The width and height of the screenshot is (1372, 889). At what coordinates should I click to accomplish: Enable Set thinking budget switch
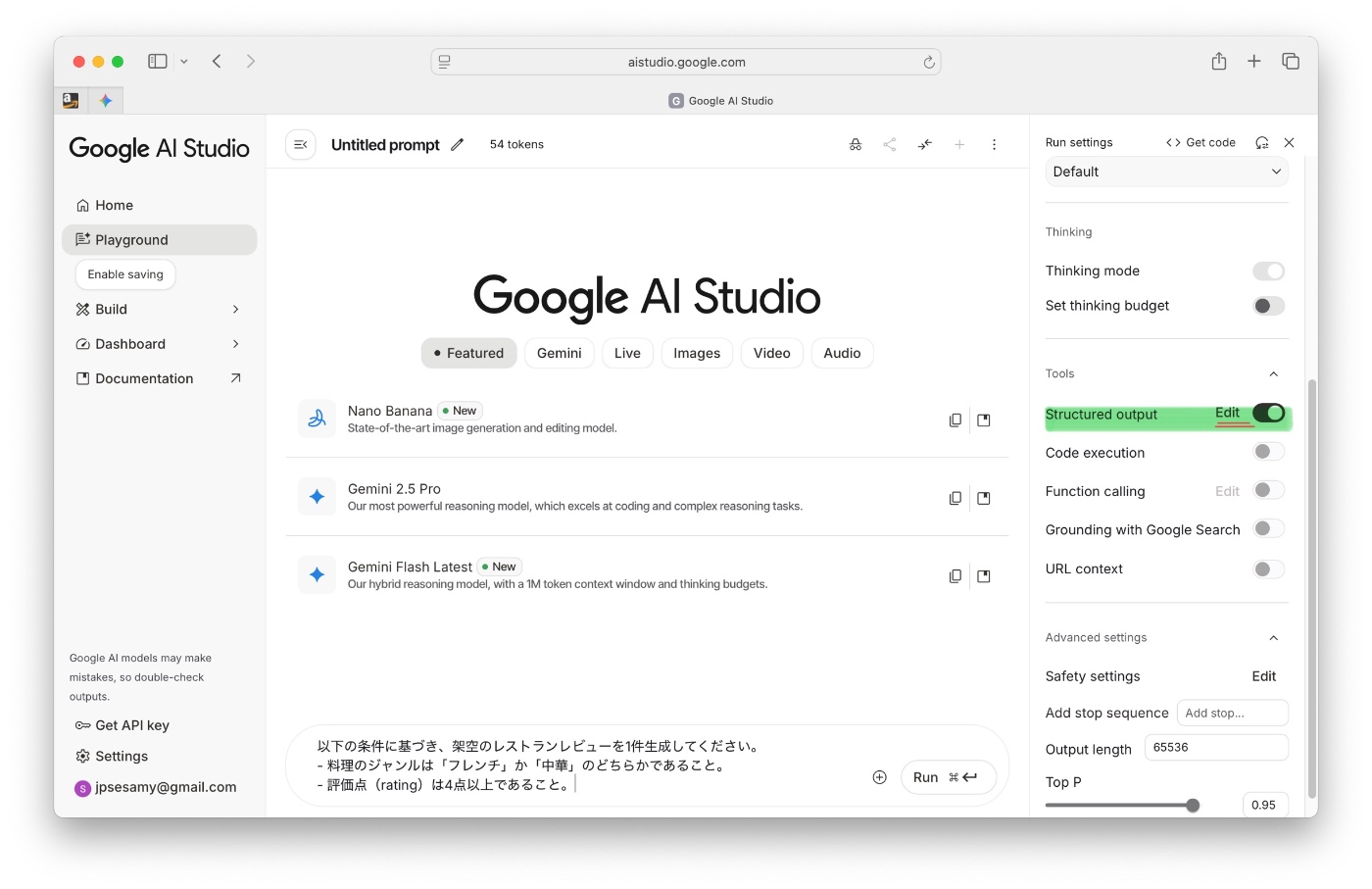1269,306
